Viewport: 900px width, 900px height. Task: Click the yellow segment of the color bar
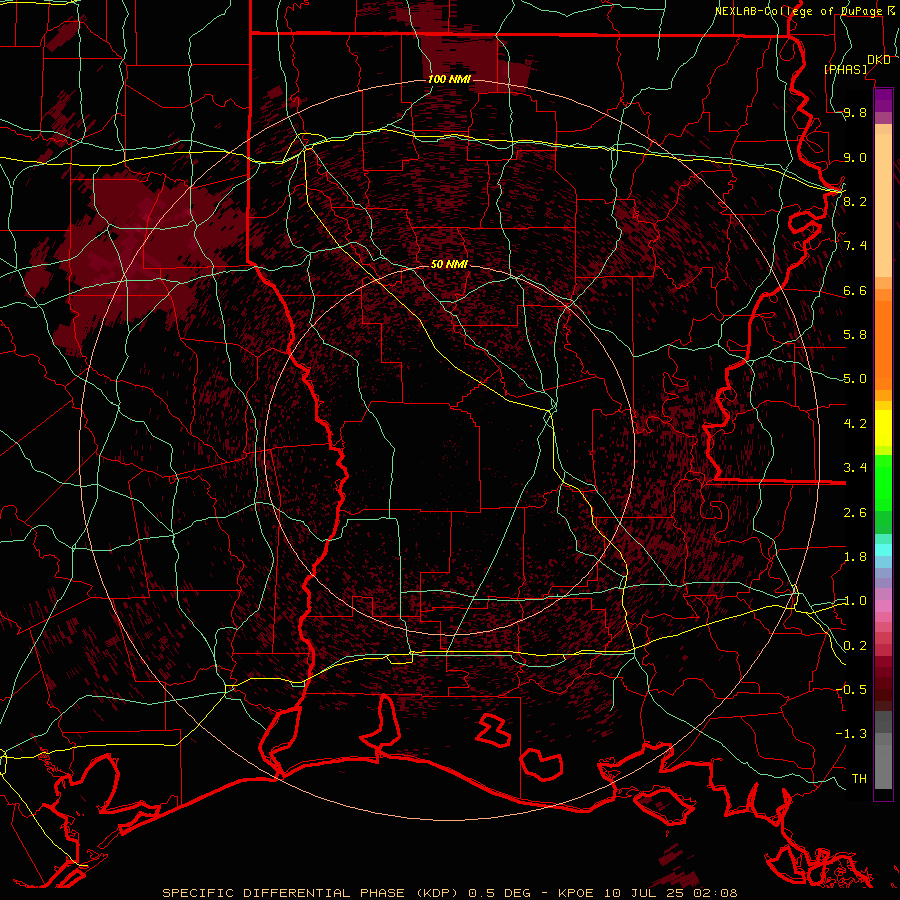[x=883, y=428]
